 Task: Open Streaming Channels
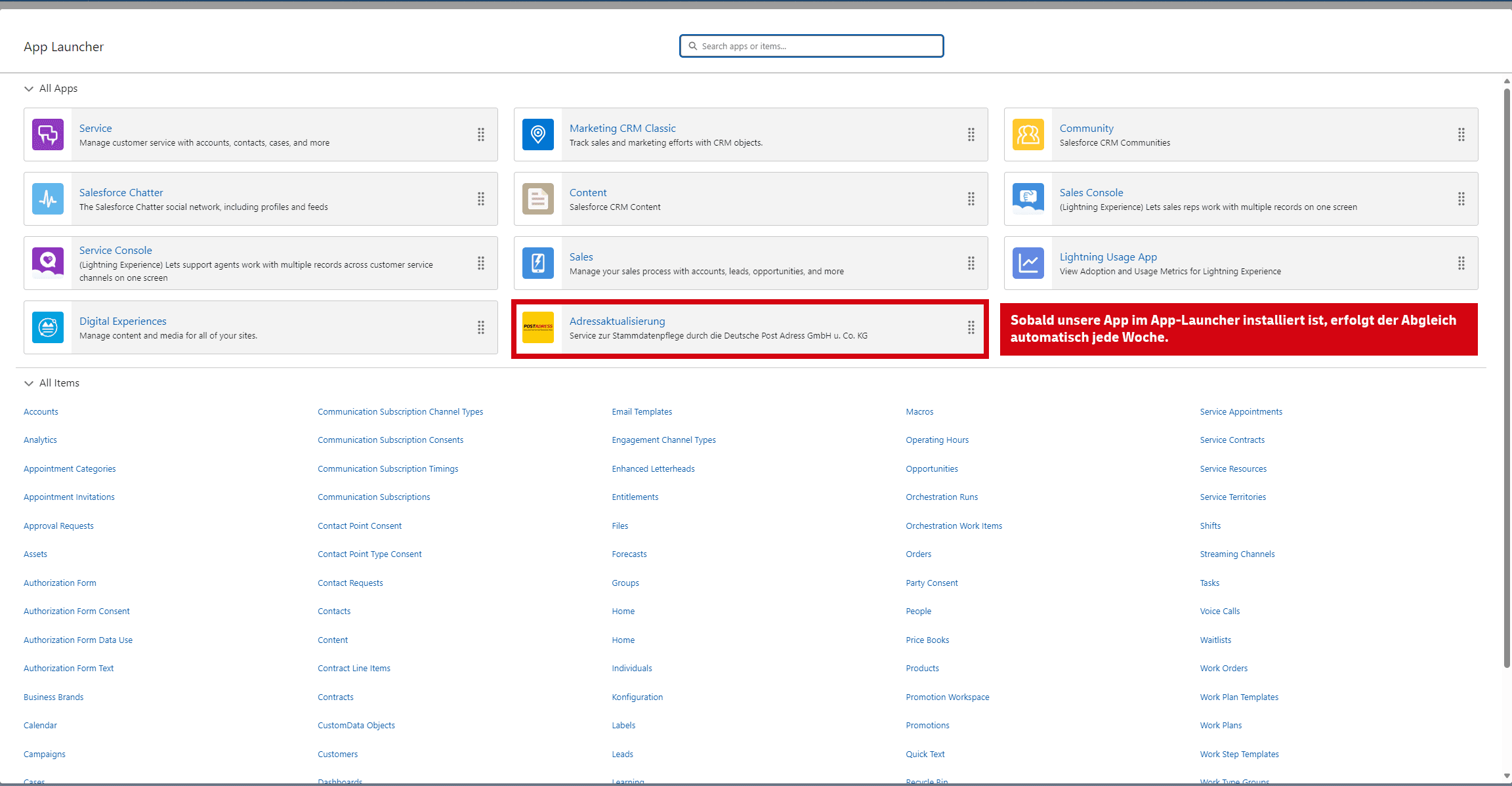1237,554
